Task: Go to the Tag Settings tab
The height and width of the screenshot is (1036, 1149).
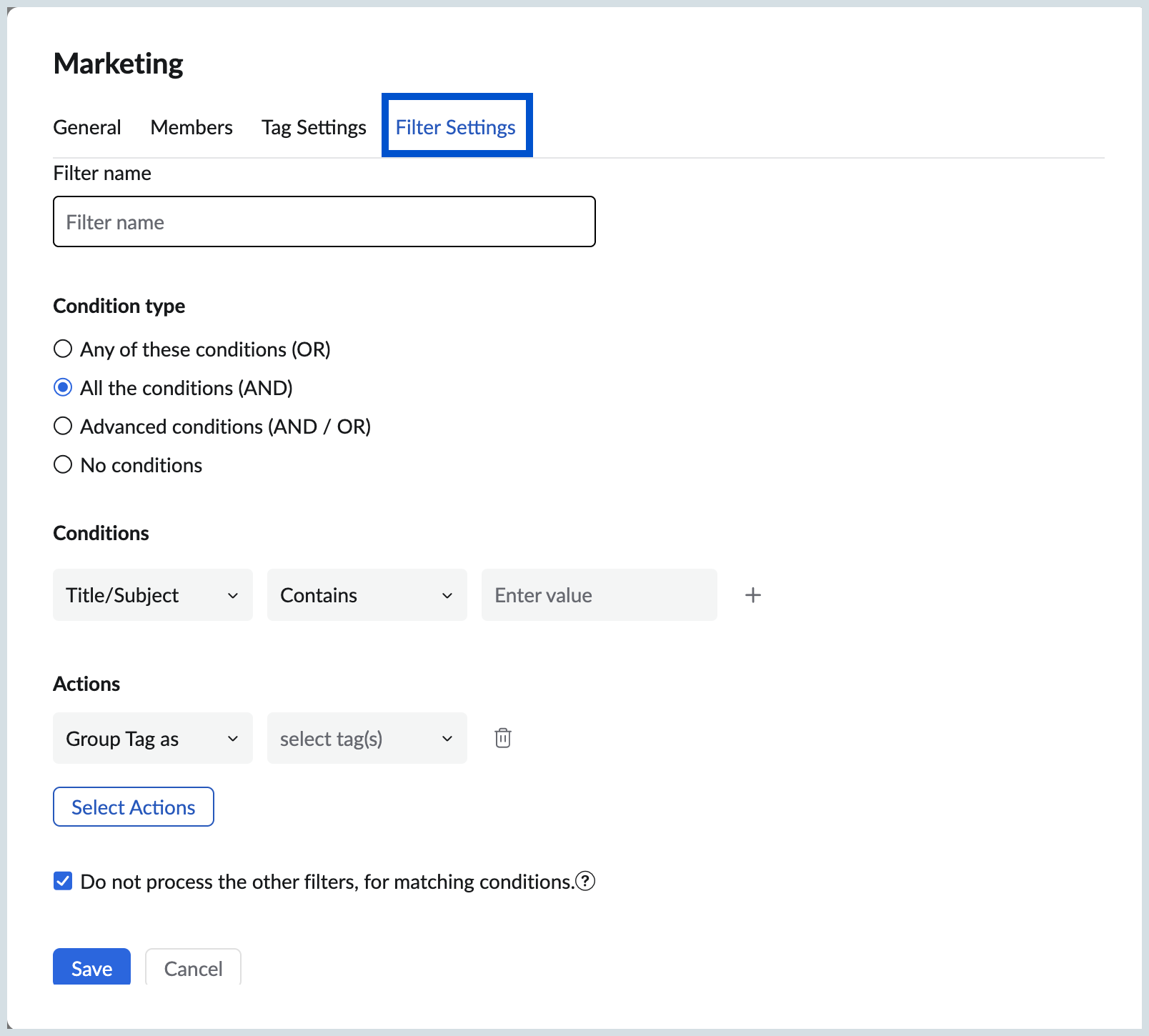Action: click(314, 127)
